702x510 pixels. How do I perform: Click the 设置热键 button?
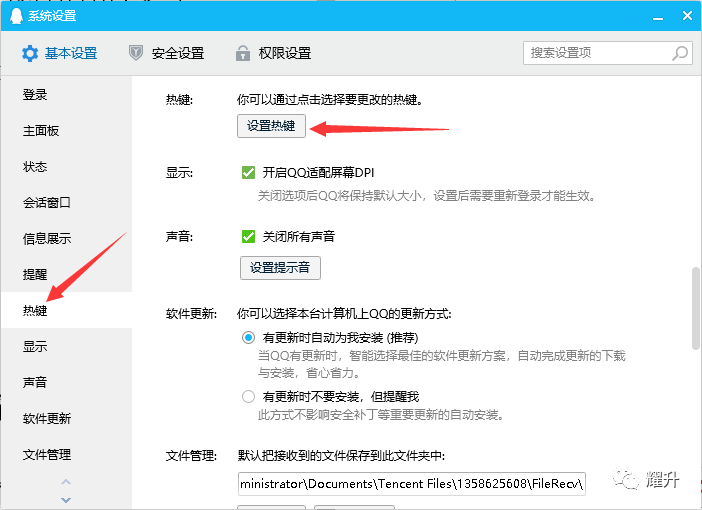(271, 126)
